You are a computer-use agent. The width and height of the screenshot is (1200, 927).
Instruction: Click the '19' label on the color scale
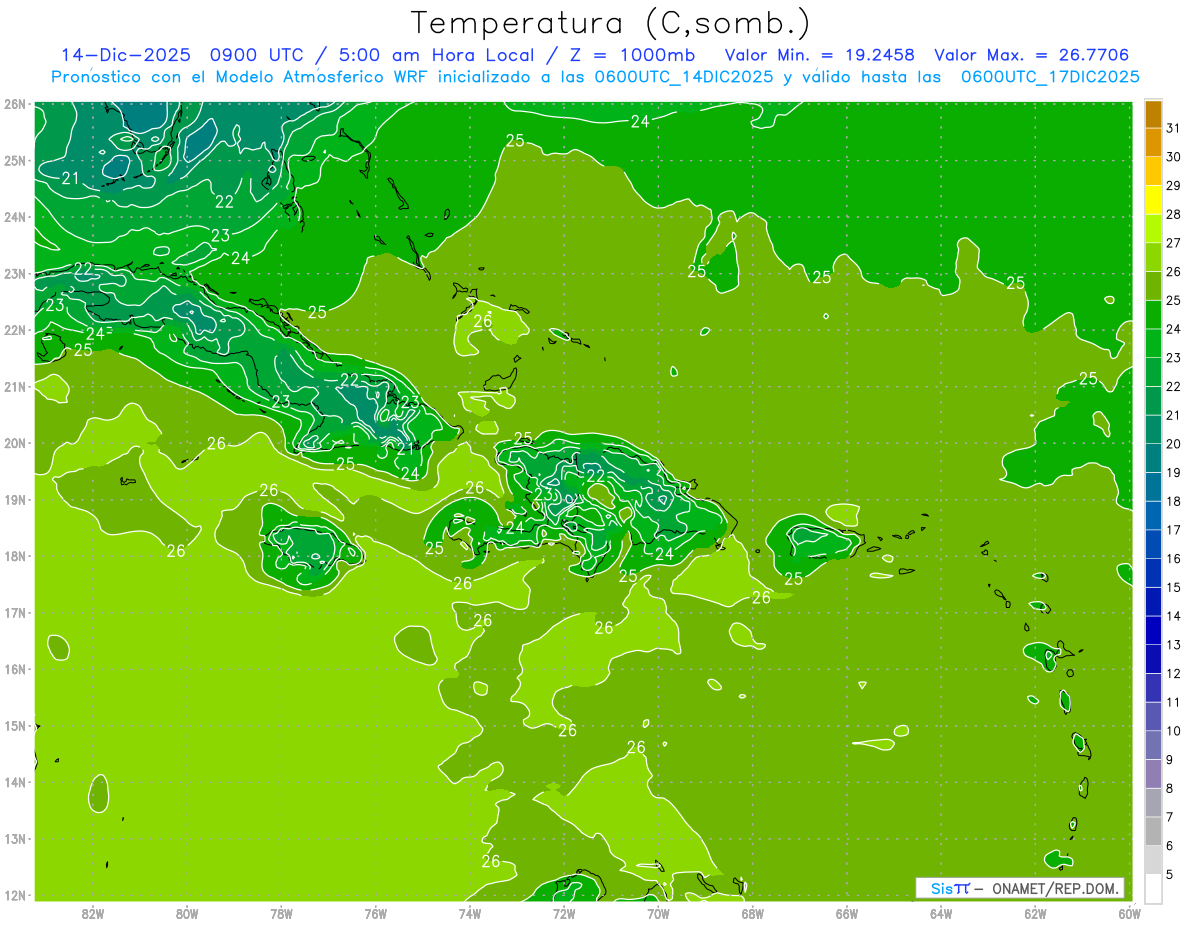point(1173,473)
